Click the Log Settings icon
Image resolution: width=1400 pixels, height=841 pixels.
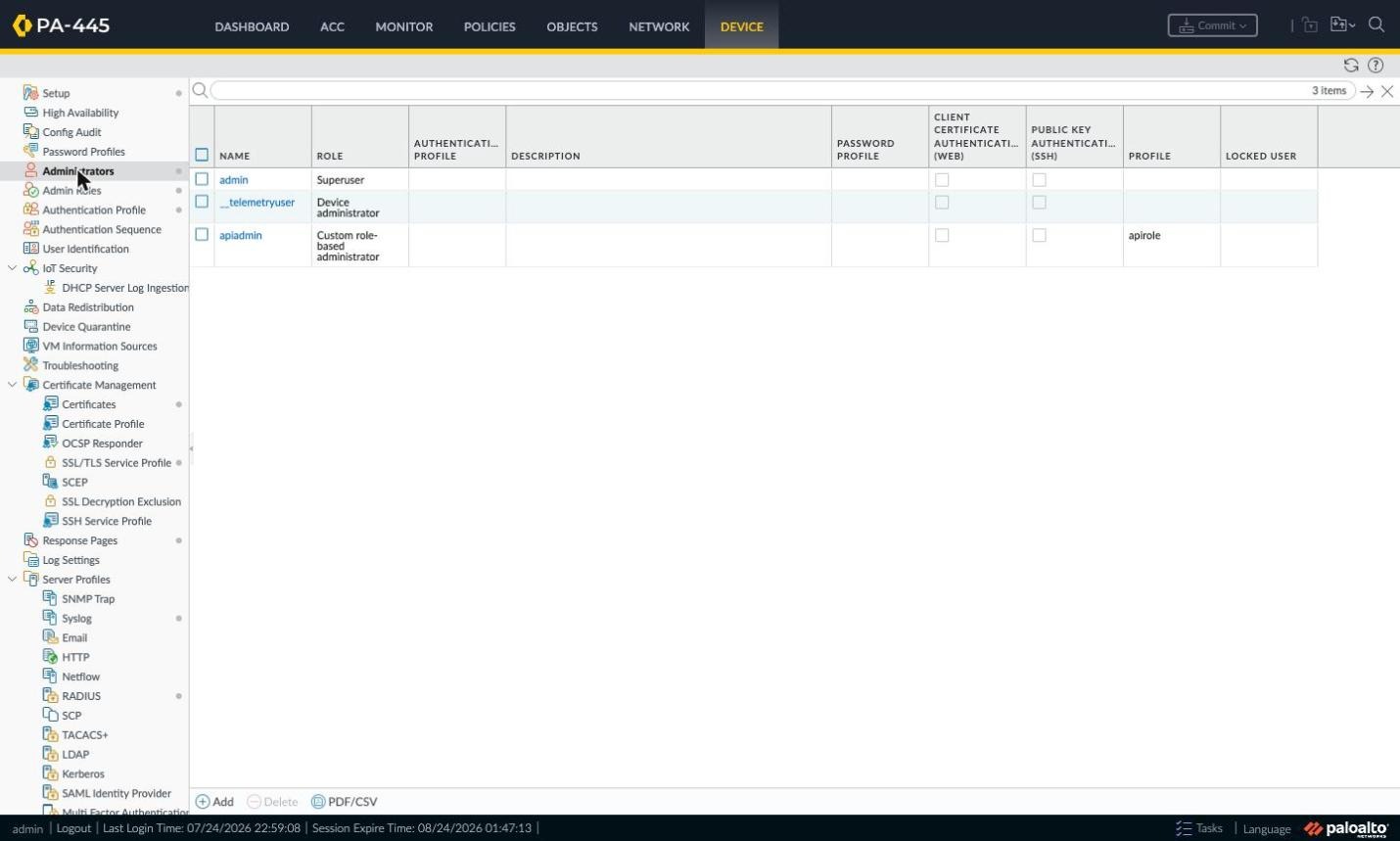pos(30,560)
